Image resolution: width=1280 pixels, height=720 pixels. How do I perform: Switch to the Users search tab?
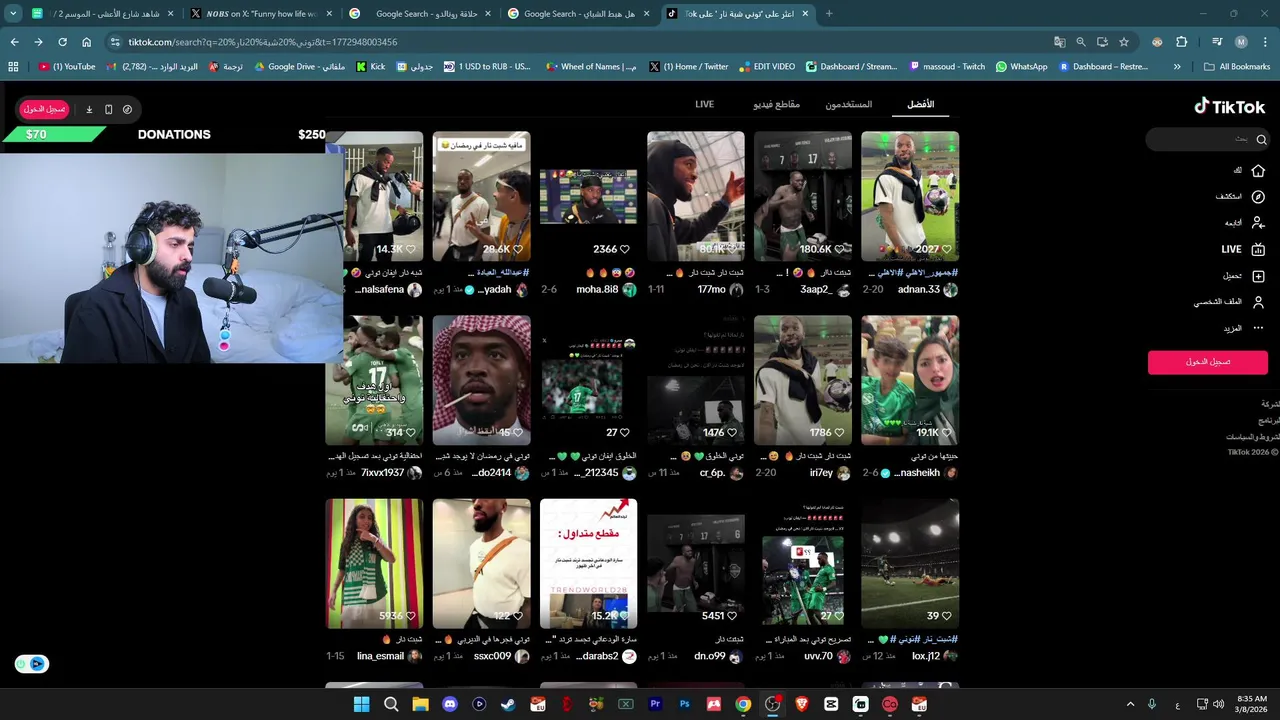point(849,104)
